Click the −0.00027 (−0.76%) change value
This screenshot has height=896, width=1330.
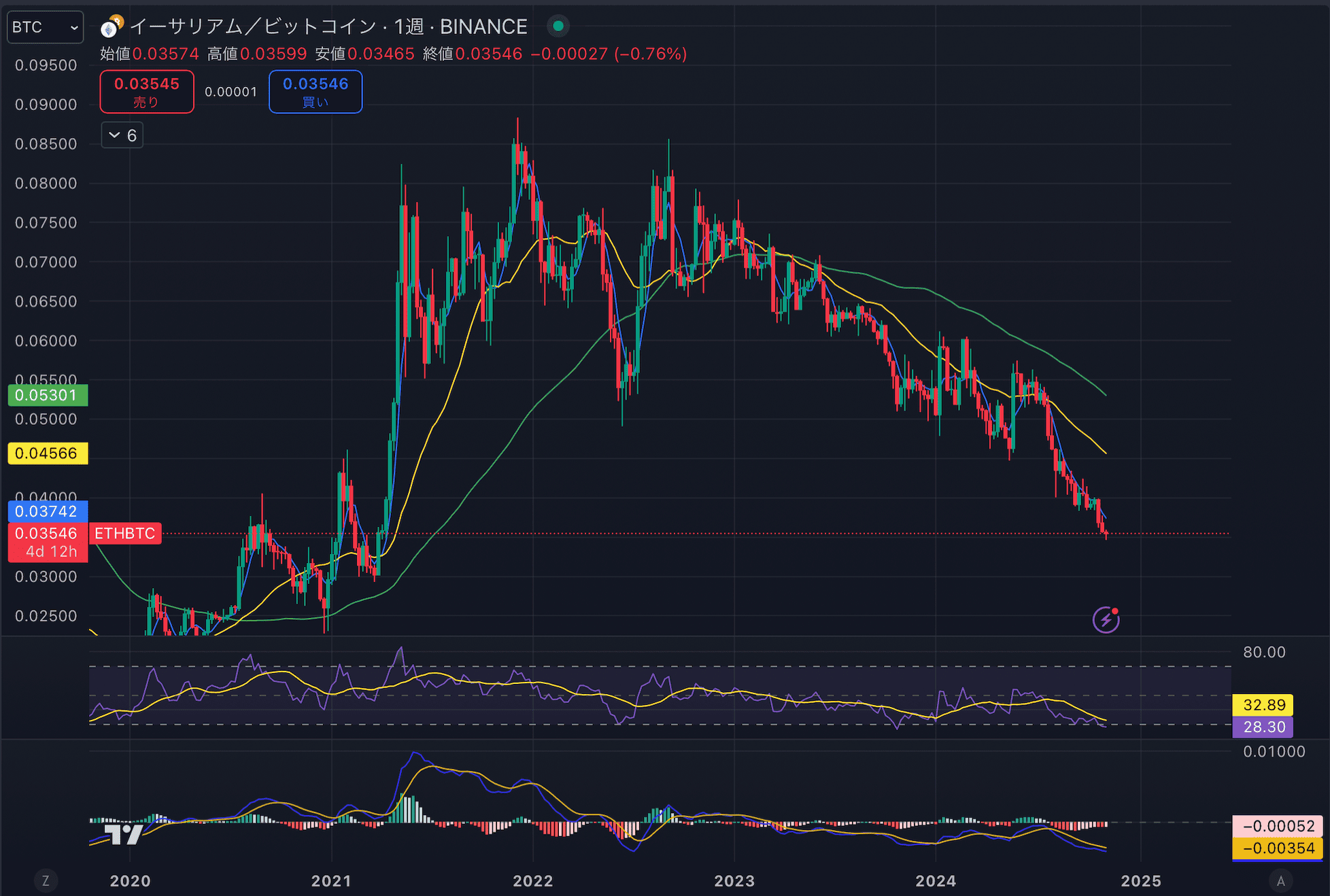click(x=609, y=54)
